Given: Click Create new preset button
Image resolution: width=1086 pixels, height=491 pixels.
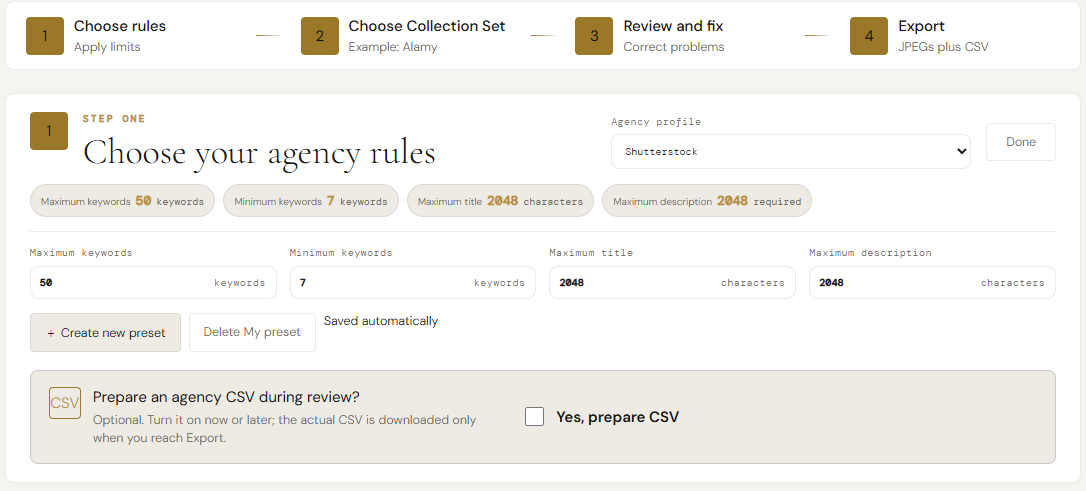Looking at the screenshot, I should pyautogui.click(x=105, y=332).
